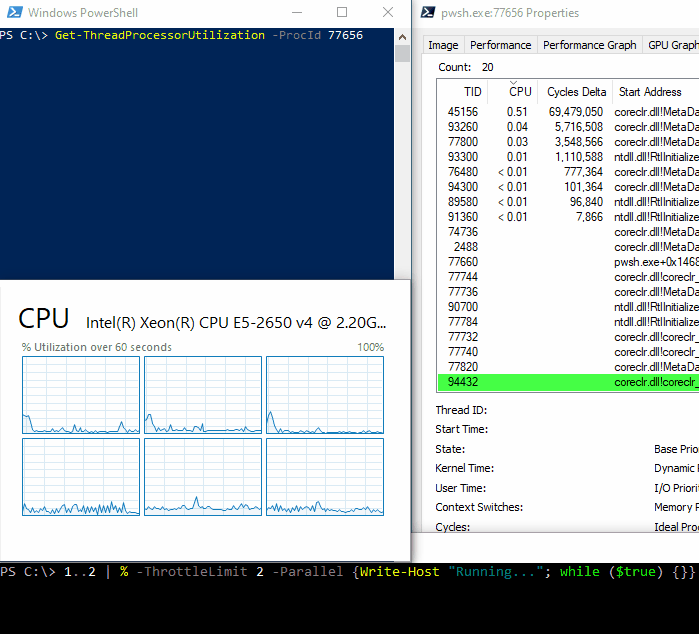Screen dimensions: 699x634
Task: Click the Write-Host command in bottom console
Action: click(x=399, y=572)
